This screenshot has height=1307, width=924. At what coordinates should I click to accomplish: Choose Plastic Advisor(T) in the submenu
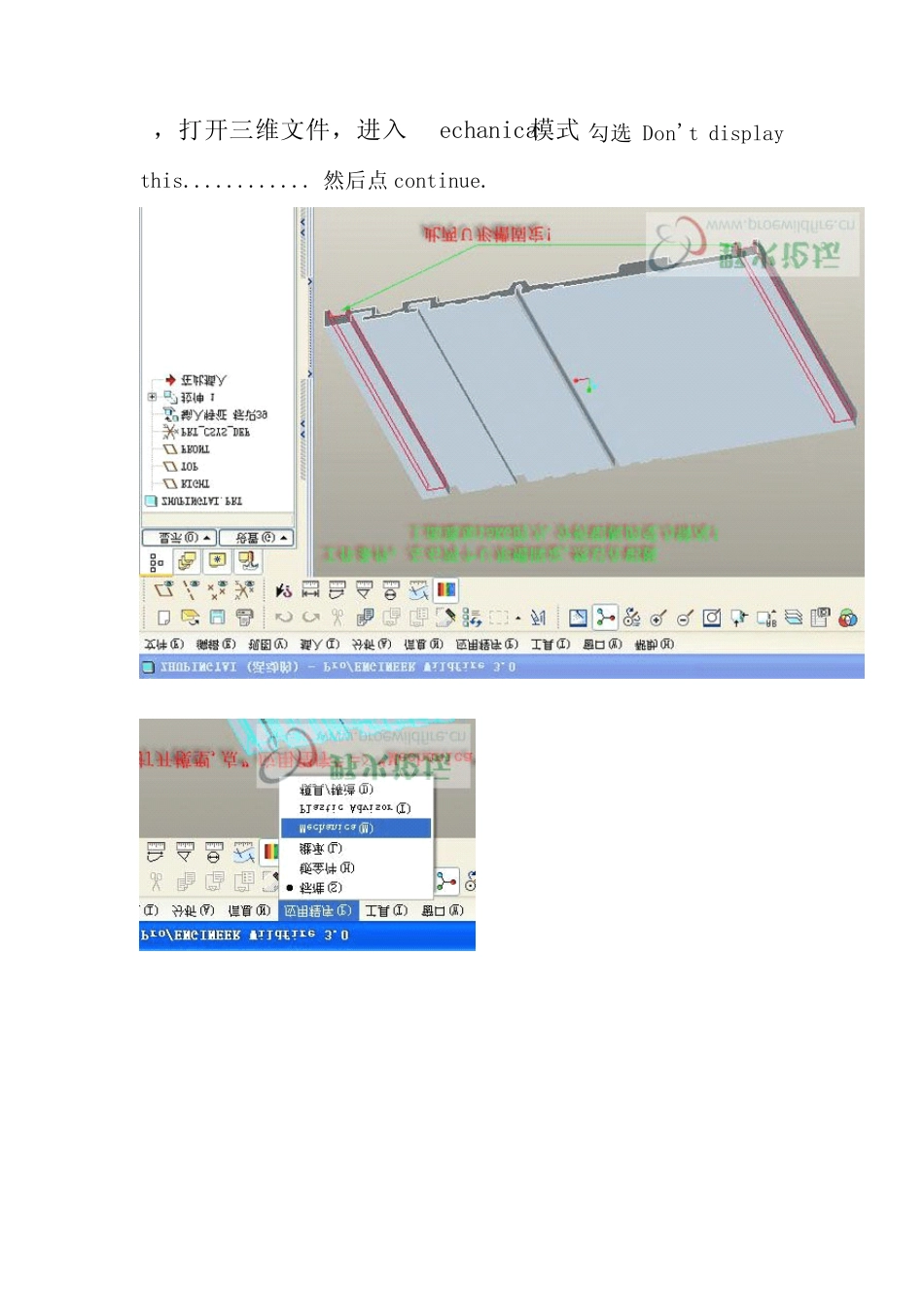[355, 808]
